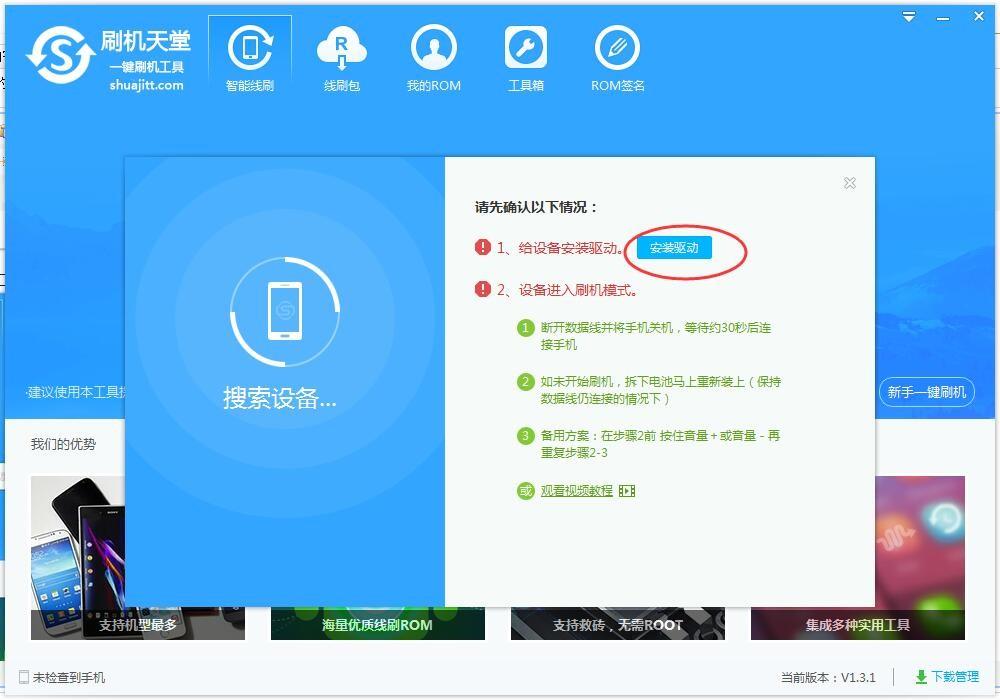Click the 我的ROM person icon
This screenshot has width=1000, height=700.
point(434,48)
